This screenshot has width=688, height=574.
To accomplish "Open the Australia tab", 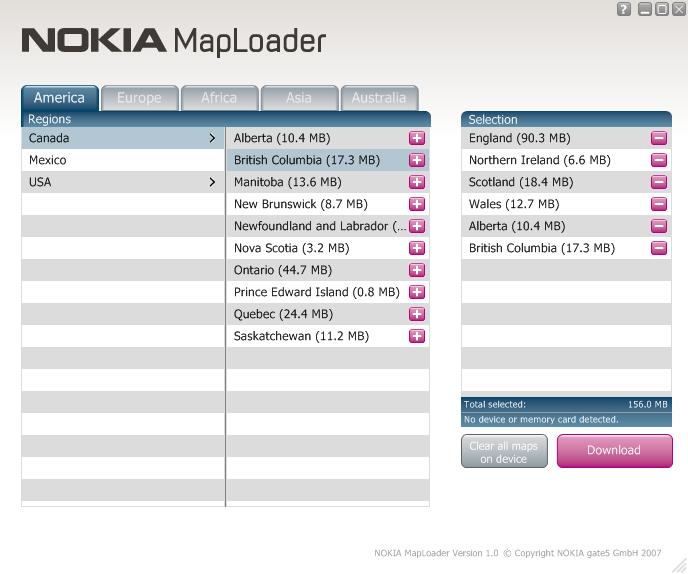I will 379,98.
